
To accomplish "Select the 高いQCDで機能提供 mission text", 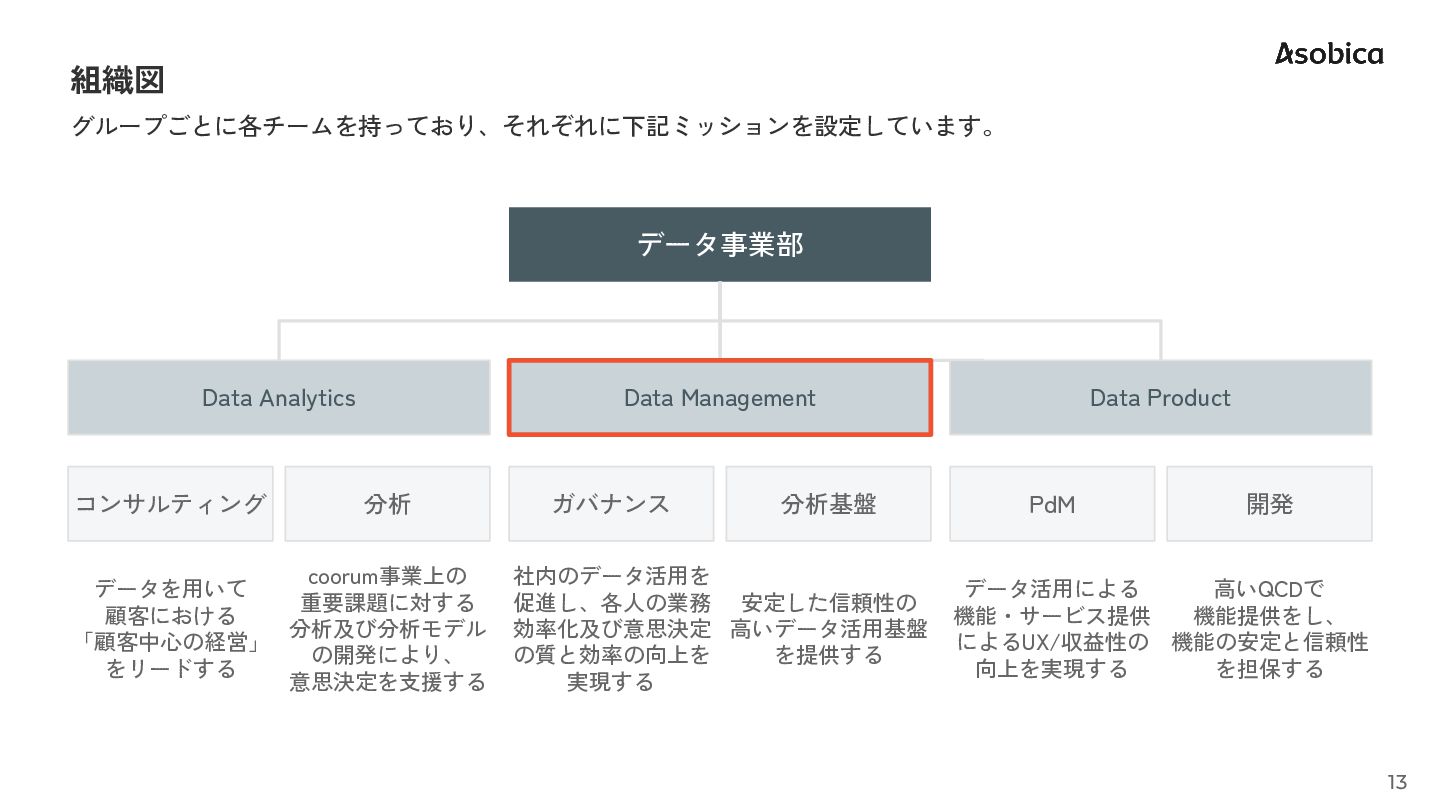I will click(x=1269, y=628).
